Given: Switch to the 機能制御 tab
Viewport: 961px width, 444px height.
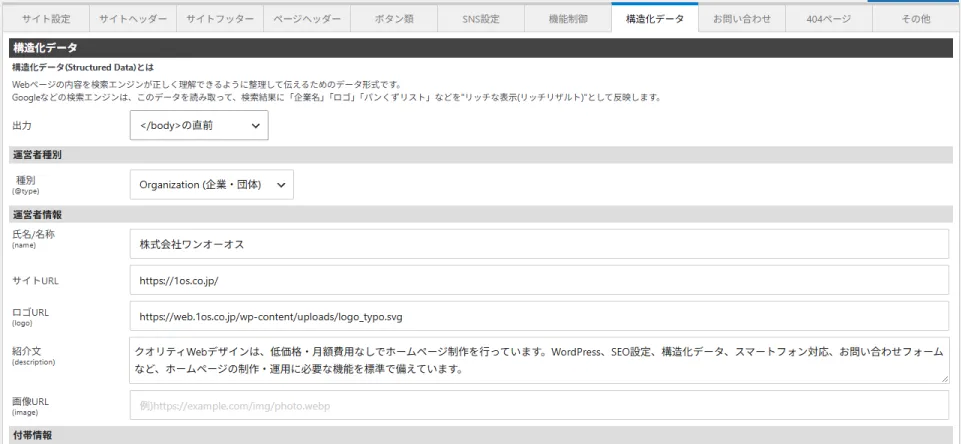Looking at the screenshot, I should point(568,19).
